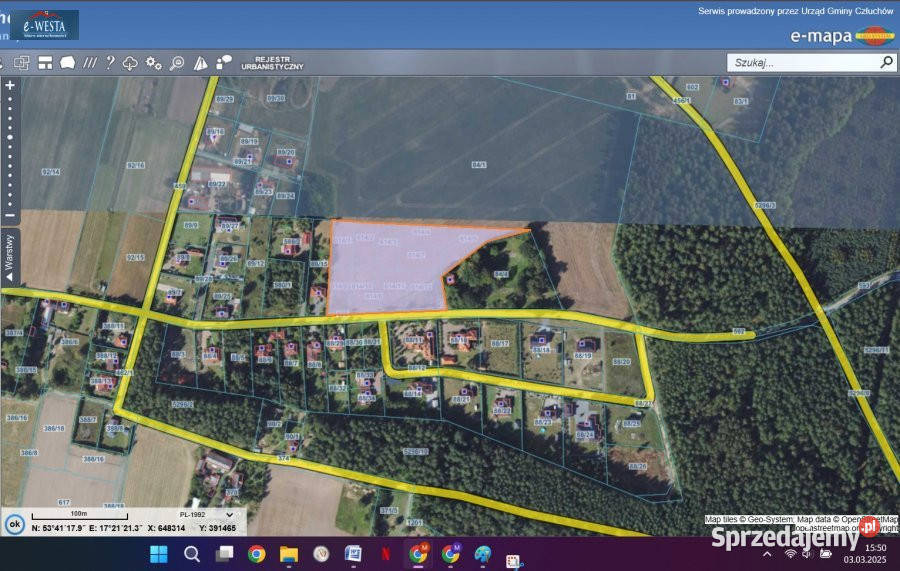Click the round ok button
The image size is (900, 571).
pyautogui.click(x=14, y=522)
